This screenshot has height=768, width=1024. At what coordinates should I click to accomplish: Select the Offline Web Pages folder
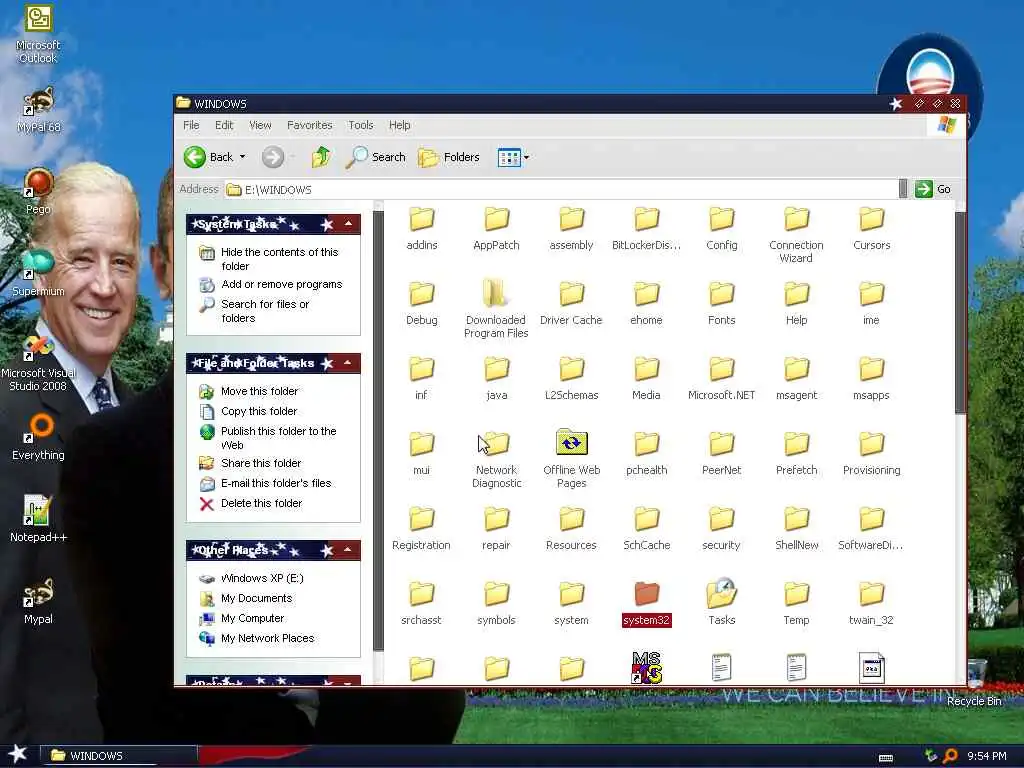[x=571, y=457]
